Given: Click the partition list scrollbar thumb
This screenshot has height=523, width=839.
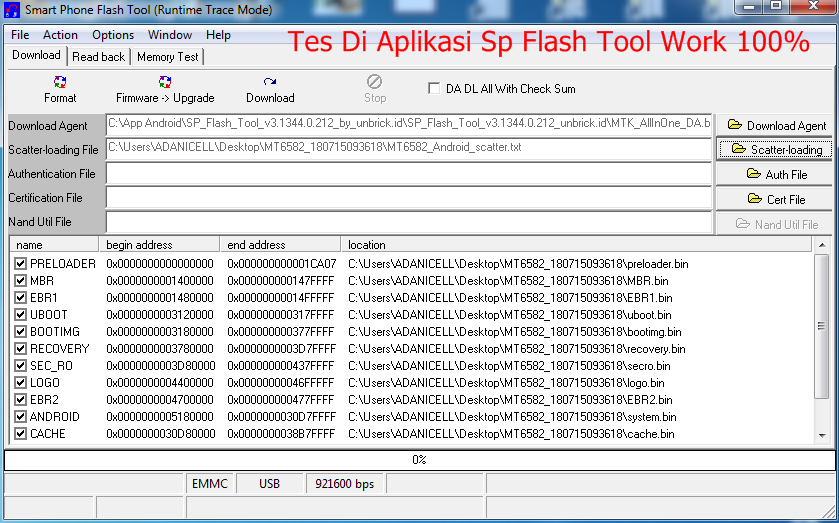Looking at the screenshot, I should (822, 326).
